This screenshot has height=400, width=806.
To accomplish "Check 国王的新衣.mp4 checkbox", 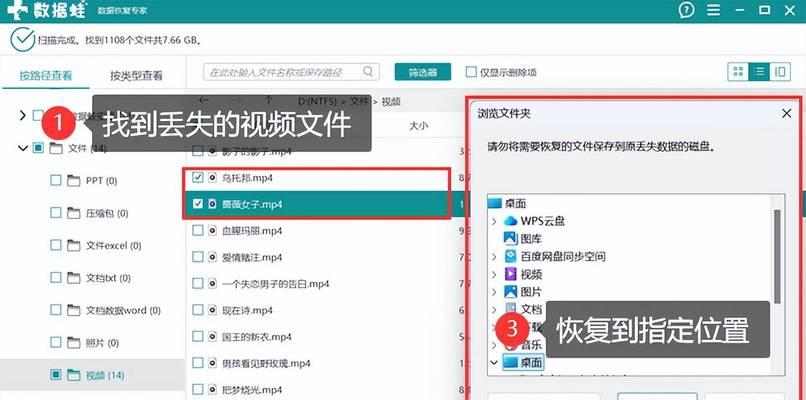I will point(197,336).
